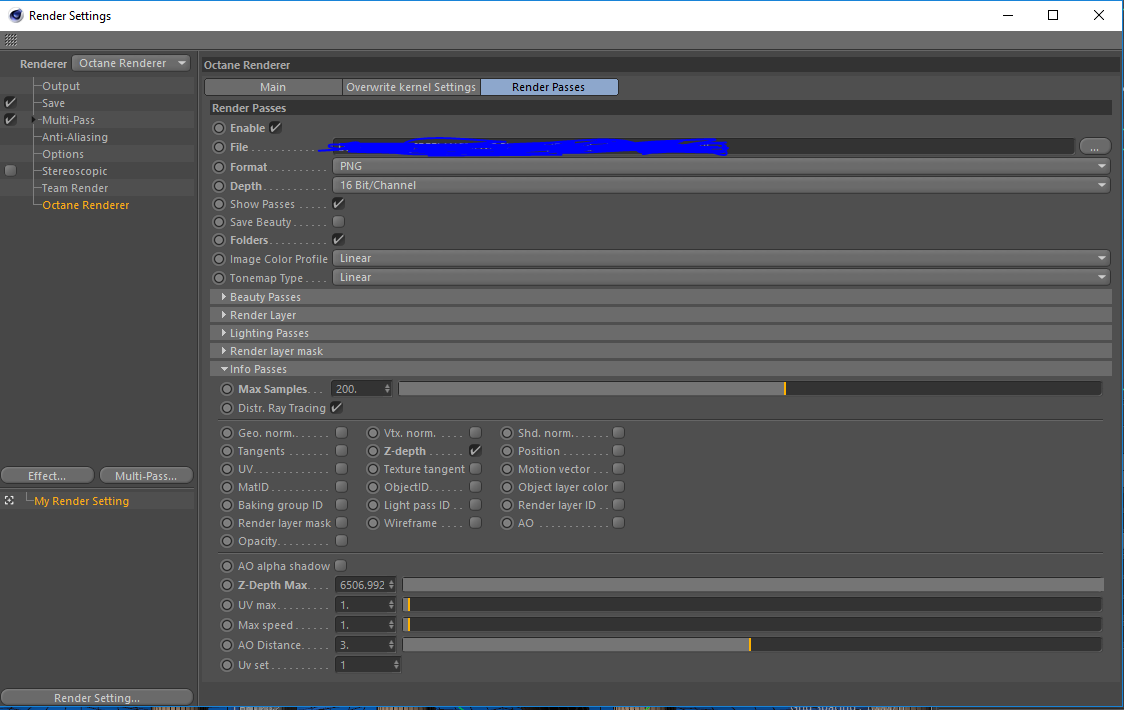Click the UV max slider bar
Screen dimensions: 1124x710
[x=752, y=605]
